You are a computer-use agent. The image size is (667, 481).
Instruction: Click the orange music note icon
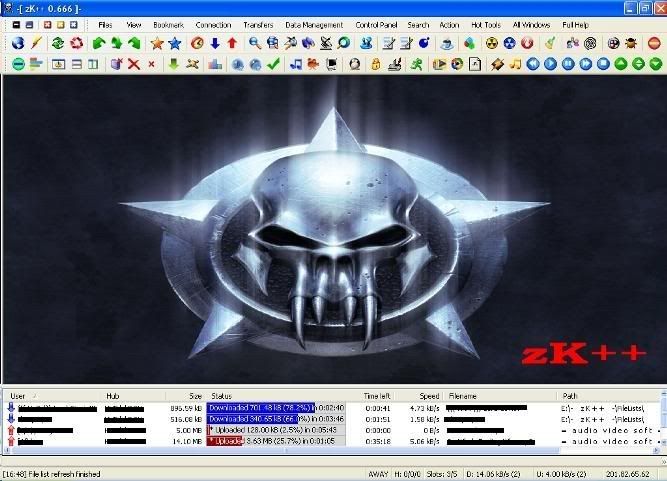pos(515,64)
